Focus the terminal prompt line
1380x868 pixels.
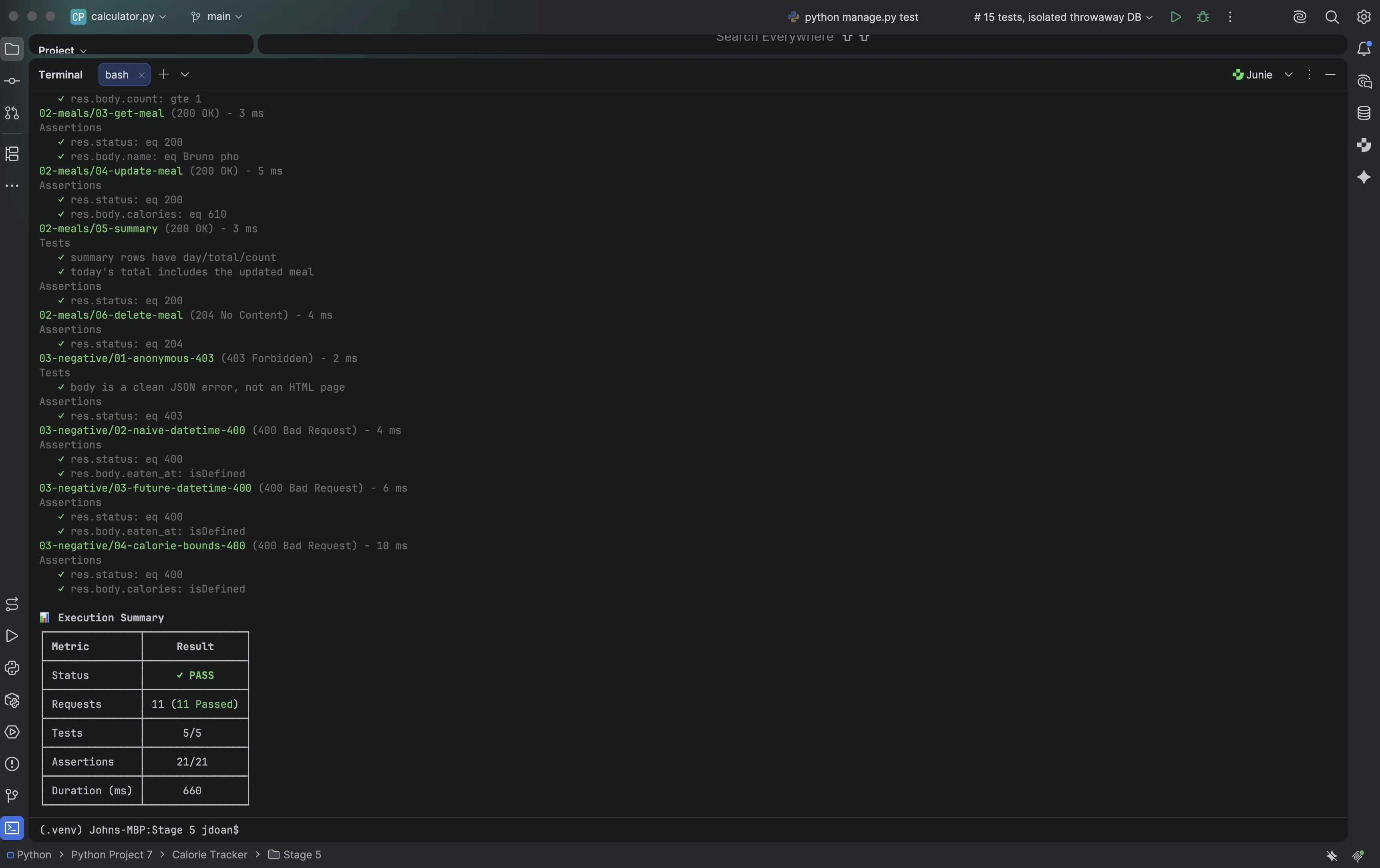pos(688,830)
